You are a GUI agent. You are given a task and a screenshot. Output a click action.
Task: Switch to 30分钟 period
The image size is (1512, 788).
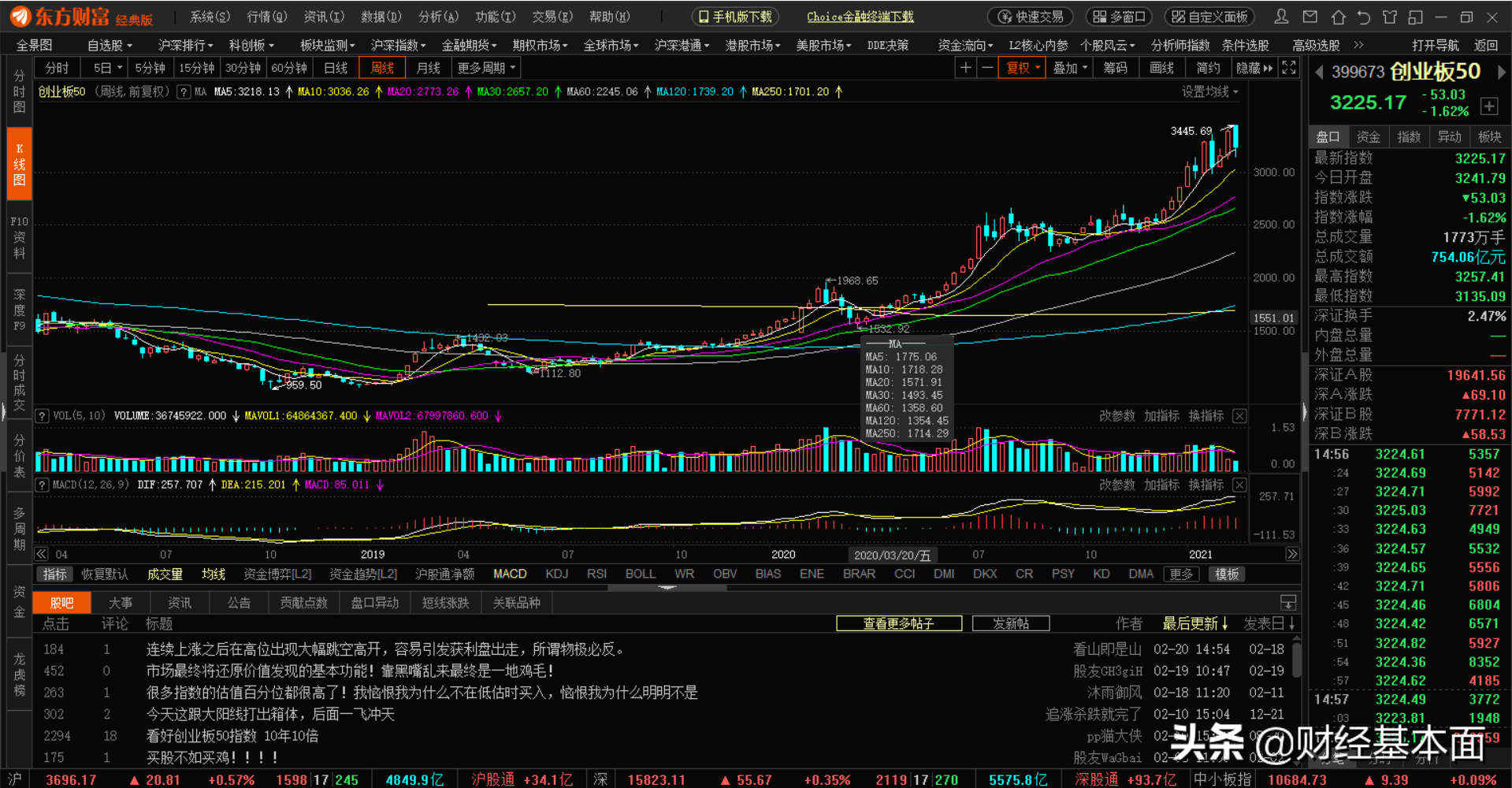pos(243,68)
